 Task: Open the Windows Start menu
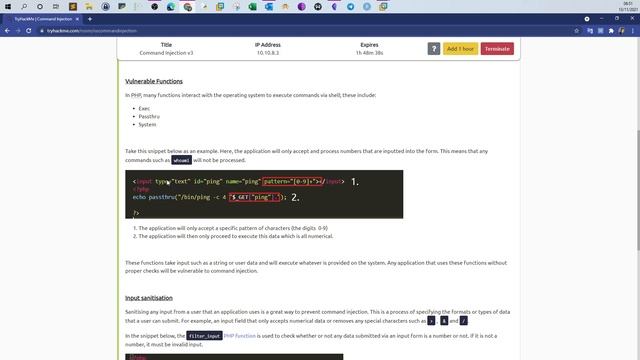point(8,7)
